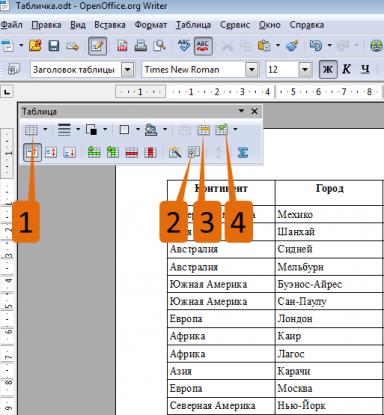384x415 pixels.
Task: Align cell content to top
Action: 32,153
